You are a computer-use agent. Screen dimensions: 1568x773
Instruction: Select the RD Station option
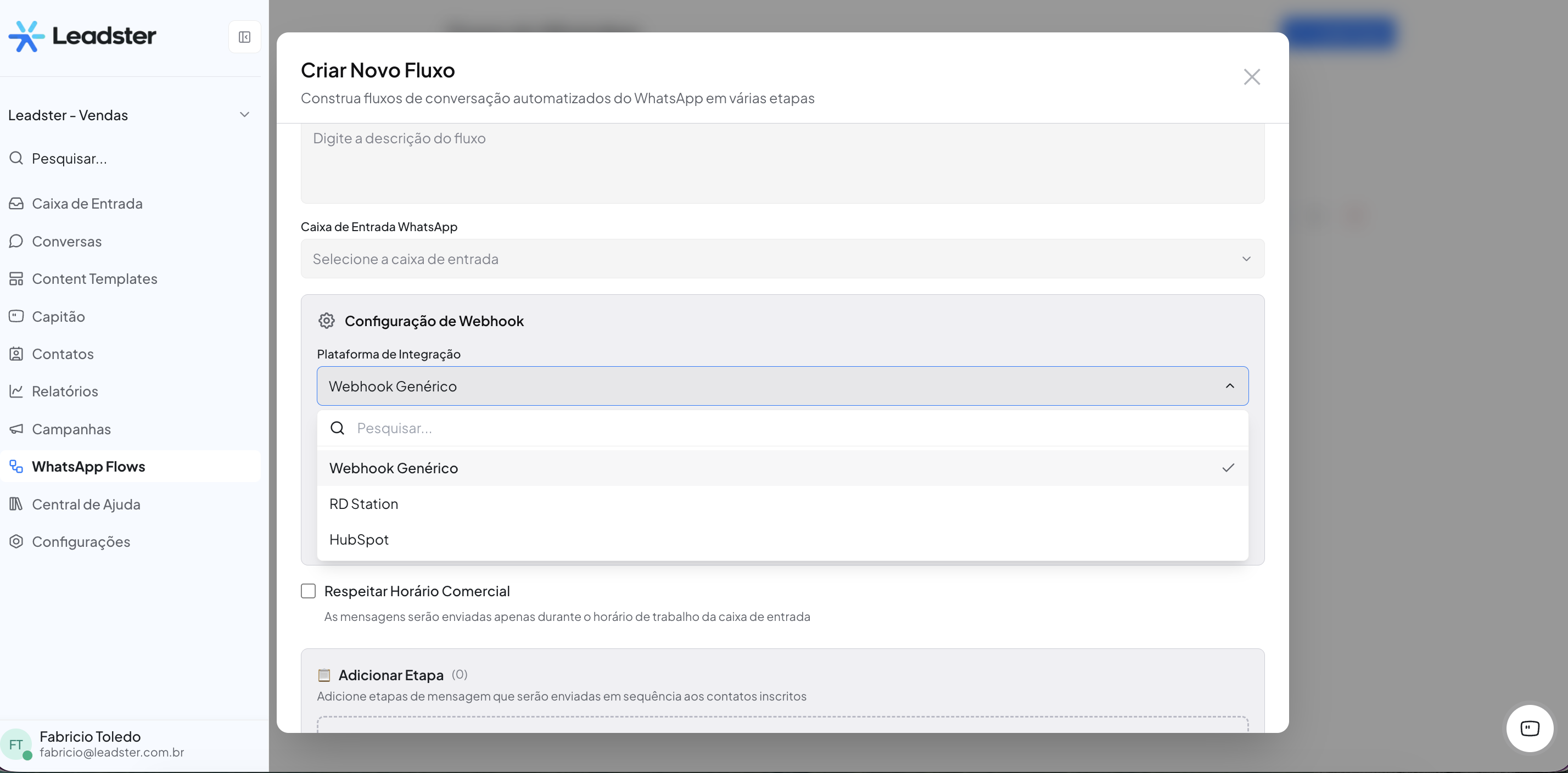[x=363, y=504]
